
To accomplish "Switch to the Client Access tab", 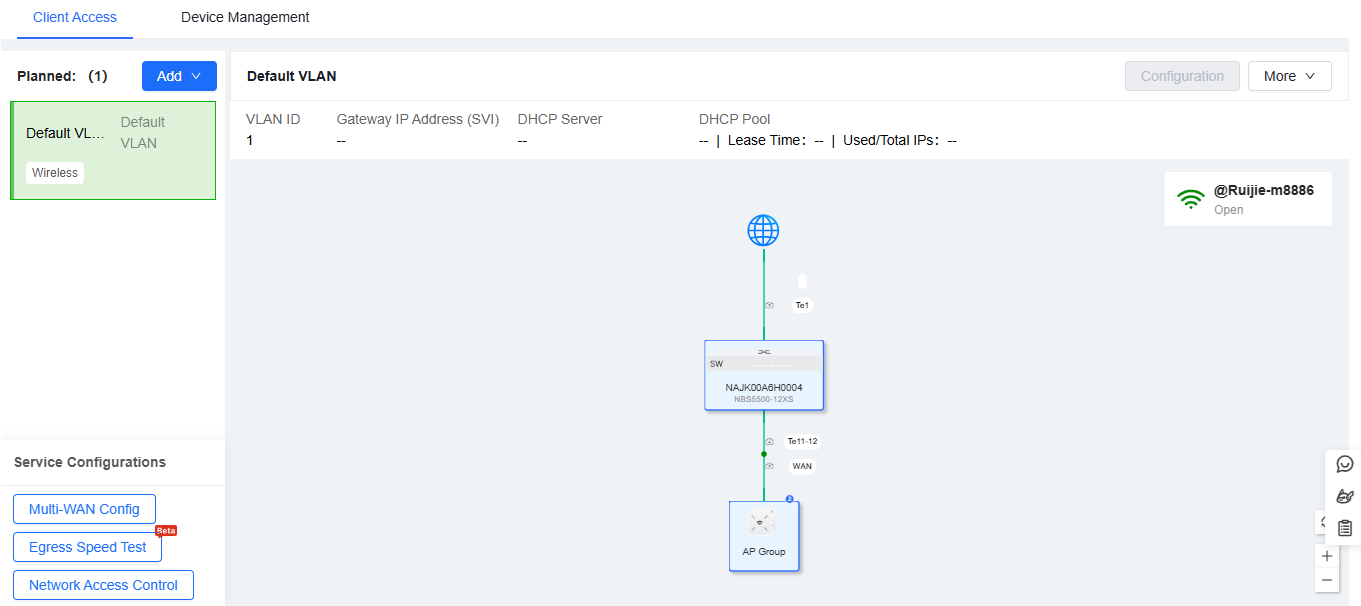I will (75, 17).
